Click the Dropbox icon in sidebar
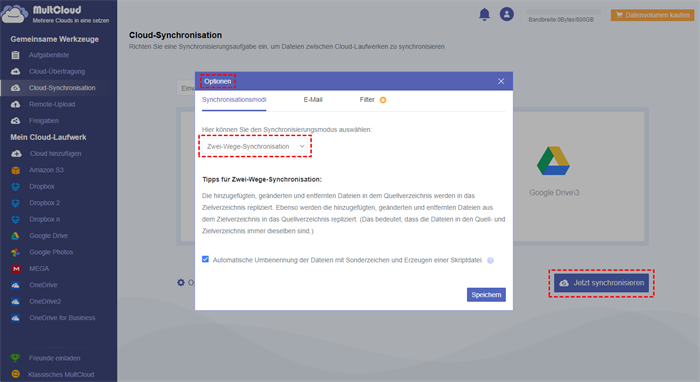Screen dimensions: 700x382 coord(16,187)
